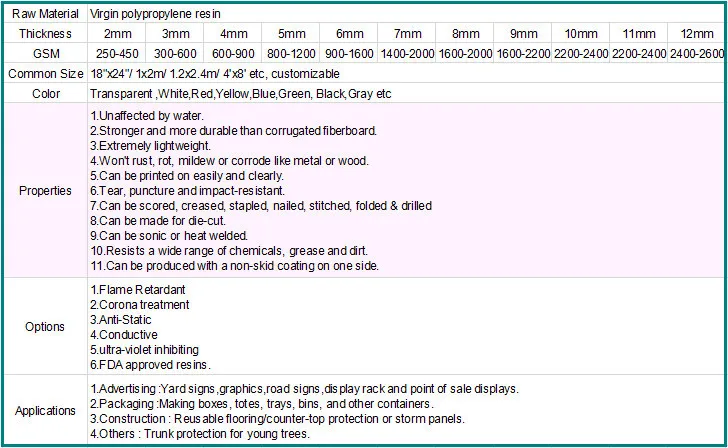The width and height of the screenshot is (728, 448).
Task: Select the 'Trunk protection for young trees' line
Action: coord(200,434)
